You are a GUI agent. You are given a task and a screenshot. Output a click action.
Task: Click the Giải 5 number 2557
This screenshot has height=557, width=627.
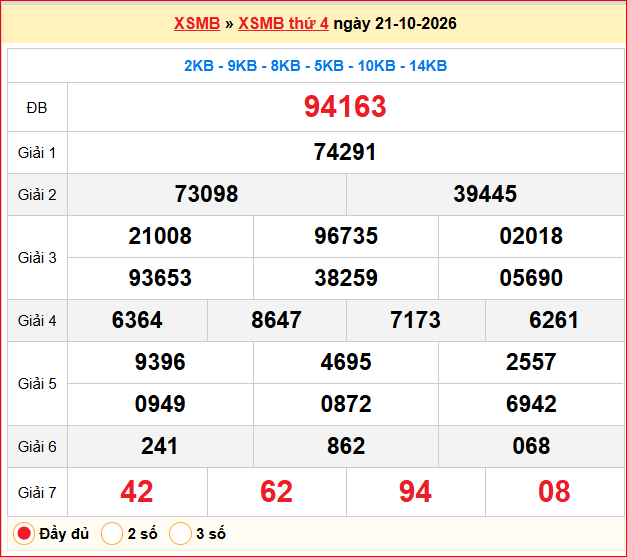531,362
